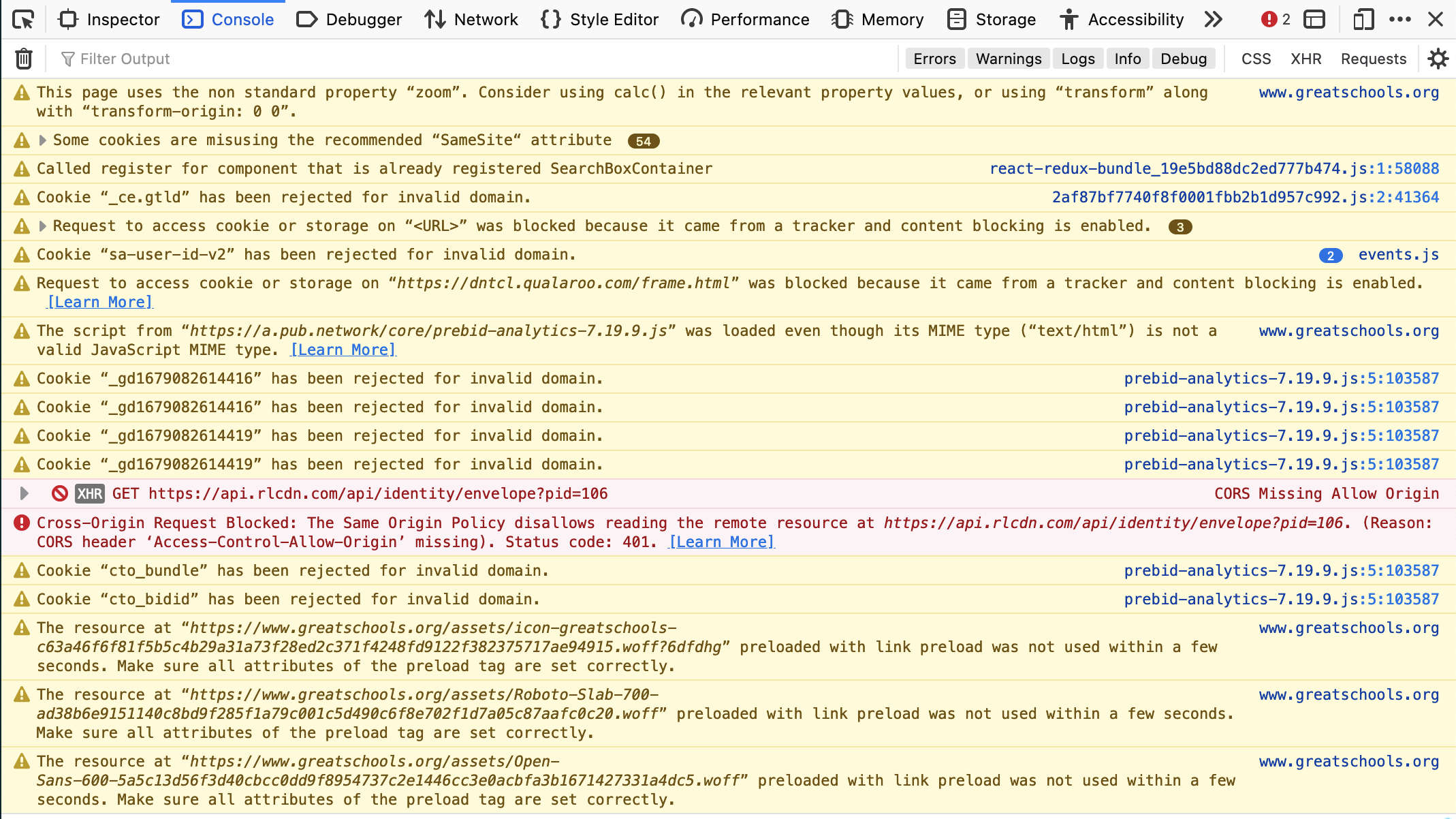
Task: Open source link for cto_bidid cookie warning
Action: (1282, 599)
